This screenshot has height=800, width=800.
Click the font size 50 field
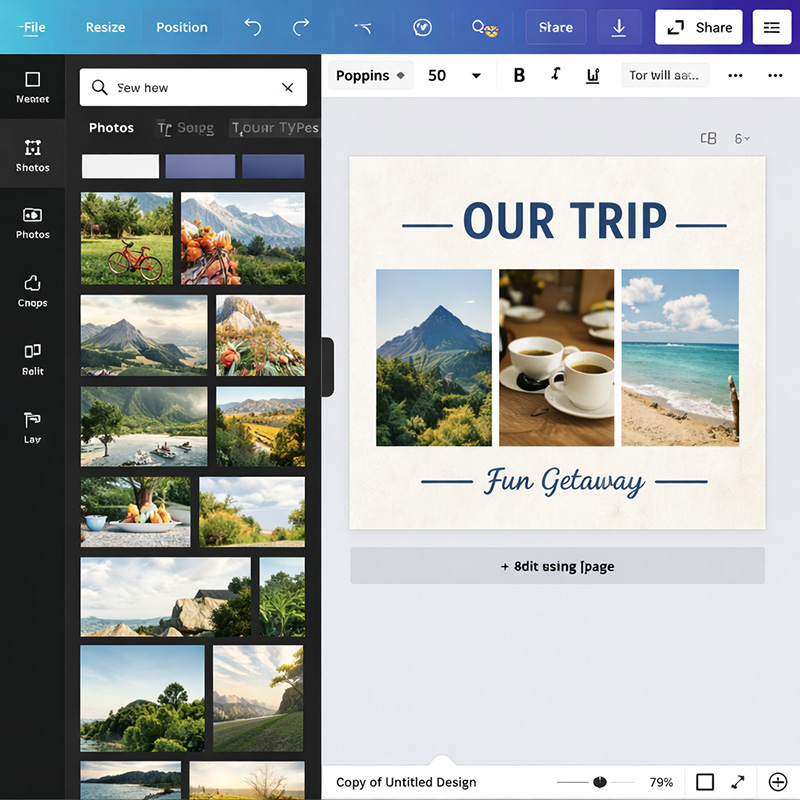[x=437, y=76]
